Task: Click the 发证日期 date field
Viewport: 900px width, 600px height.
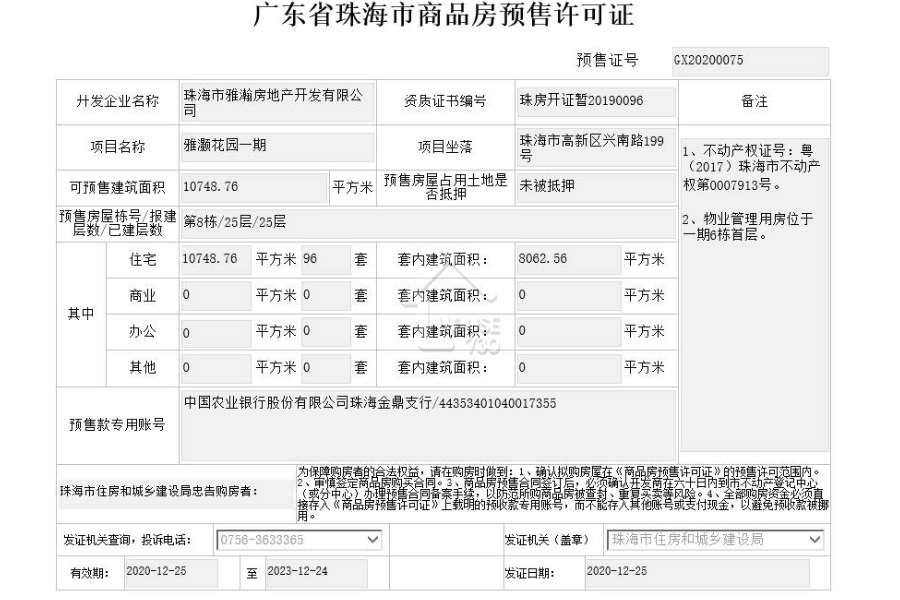Action: click(x=697, y=573)
